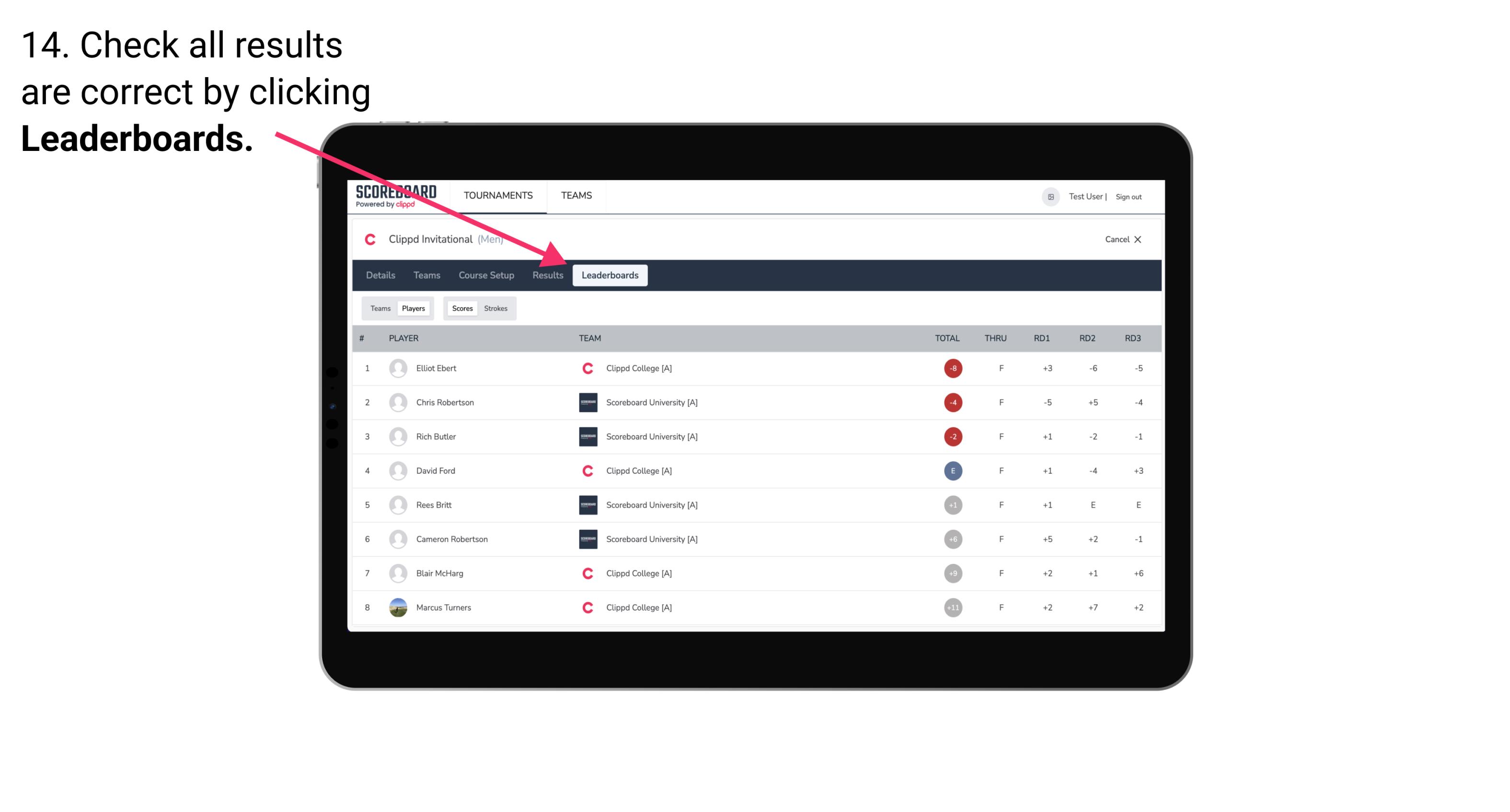Open the TOURNAMENTS menu item

[x=498, y=195]
